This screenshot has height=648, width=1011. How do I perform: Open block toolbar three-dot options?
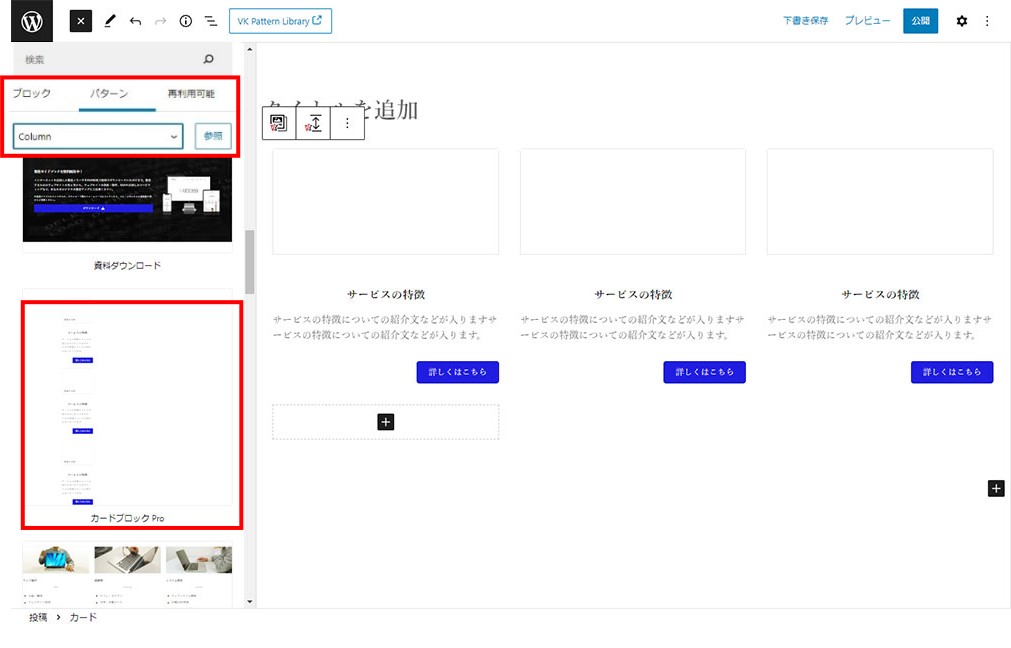pos(347,123)
